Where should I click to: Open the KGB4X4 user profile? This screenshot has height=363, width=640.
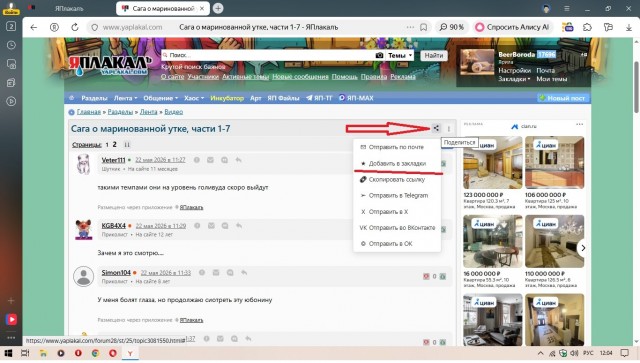113,225
